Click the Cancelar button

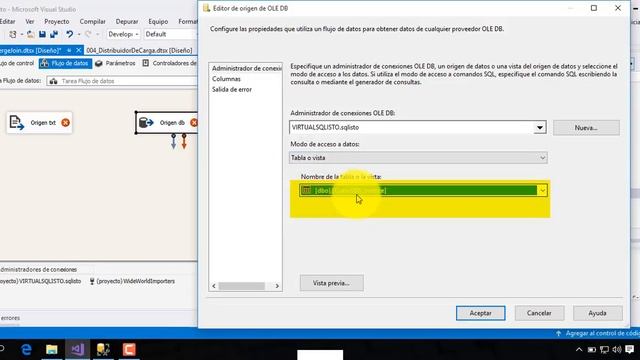[539, 313]
